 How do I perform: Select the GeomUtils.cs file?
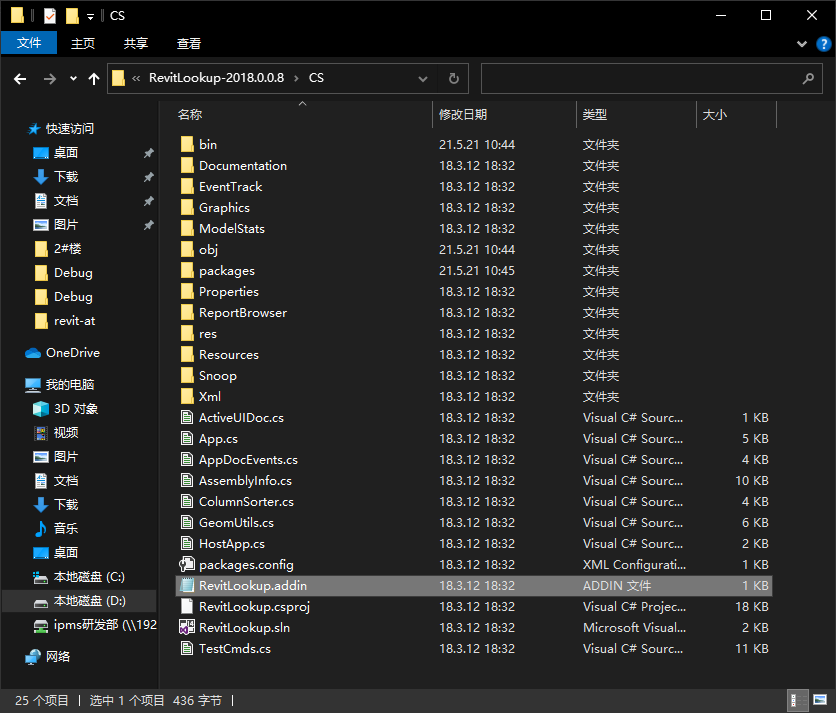point(236,523)
